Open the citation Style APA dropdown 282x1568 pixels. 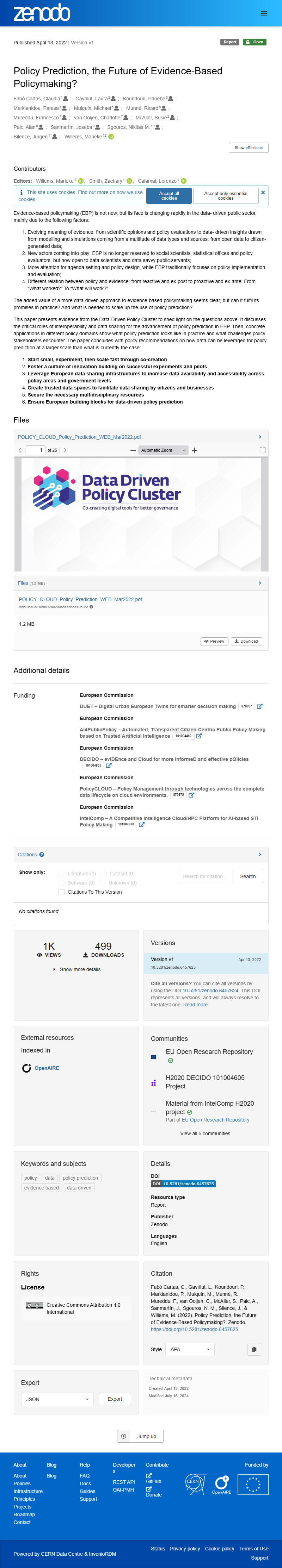tap(190, 1349)
